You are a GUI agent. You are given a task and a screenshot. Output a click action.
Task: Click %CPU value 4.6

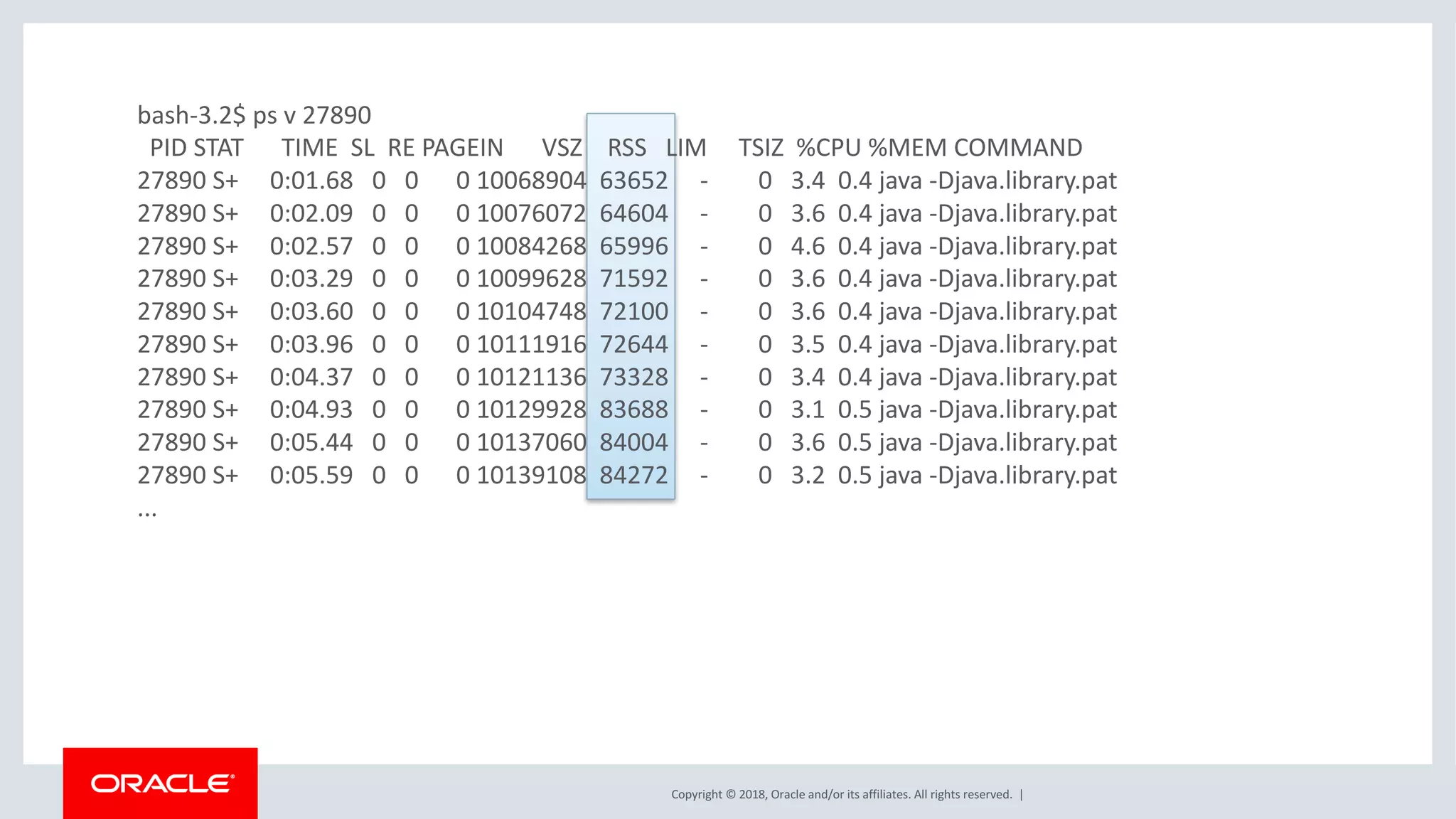(x=808, y=246)
